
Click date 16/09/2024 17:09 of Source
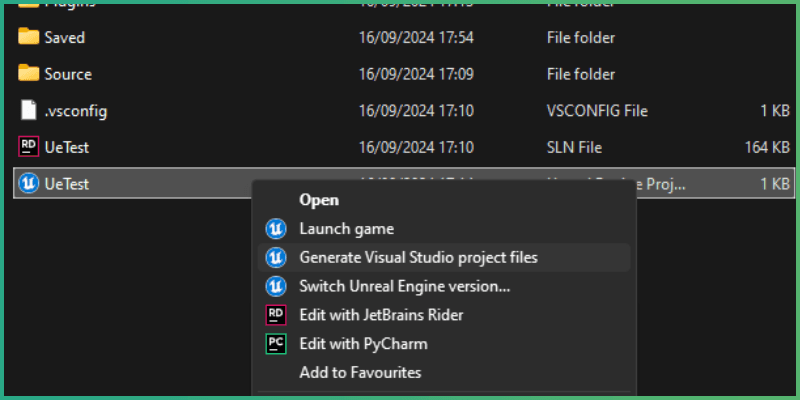coord(416,74)
